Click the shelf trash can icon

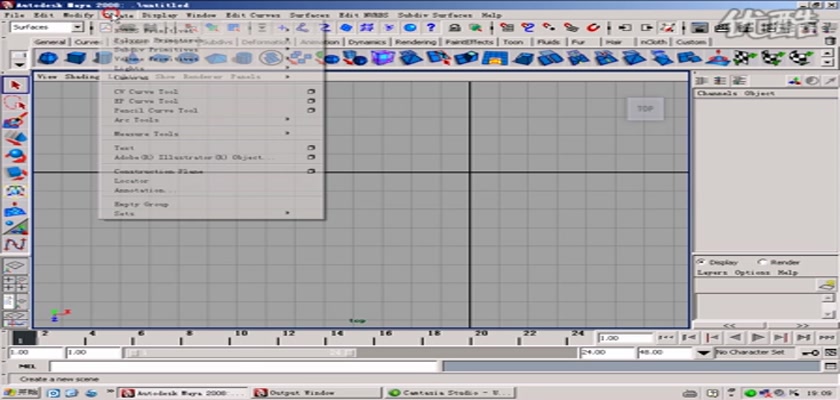tap(829, 41)
